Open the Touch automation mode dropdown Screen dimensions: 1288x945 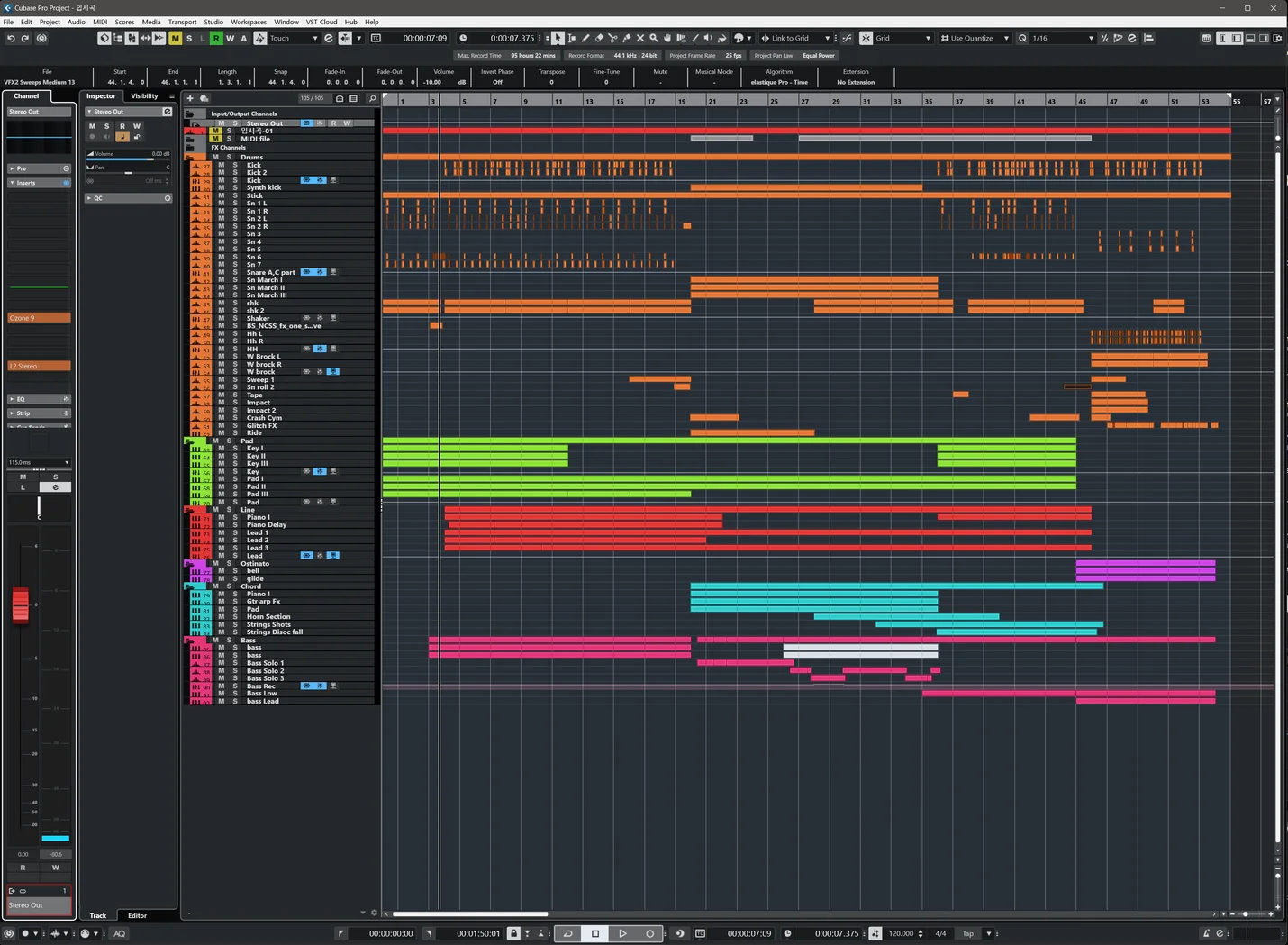294,38
